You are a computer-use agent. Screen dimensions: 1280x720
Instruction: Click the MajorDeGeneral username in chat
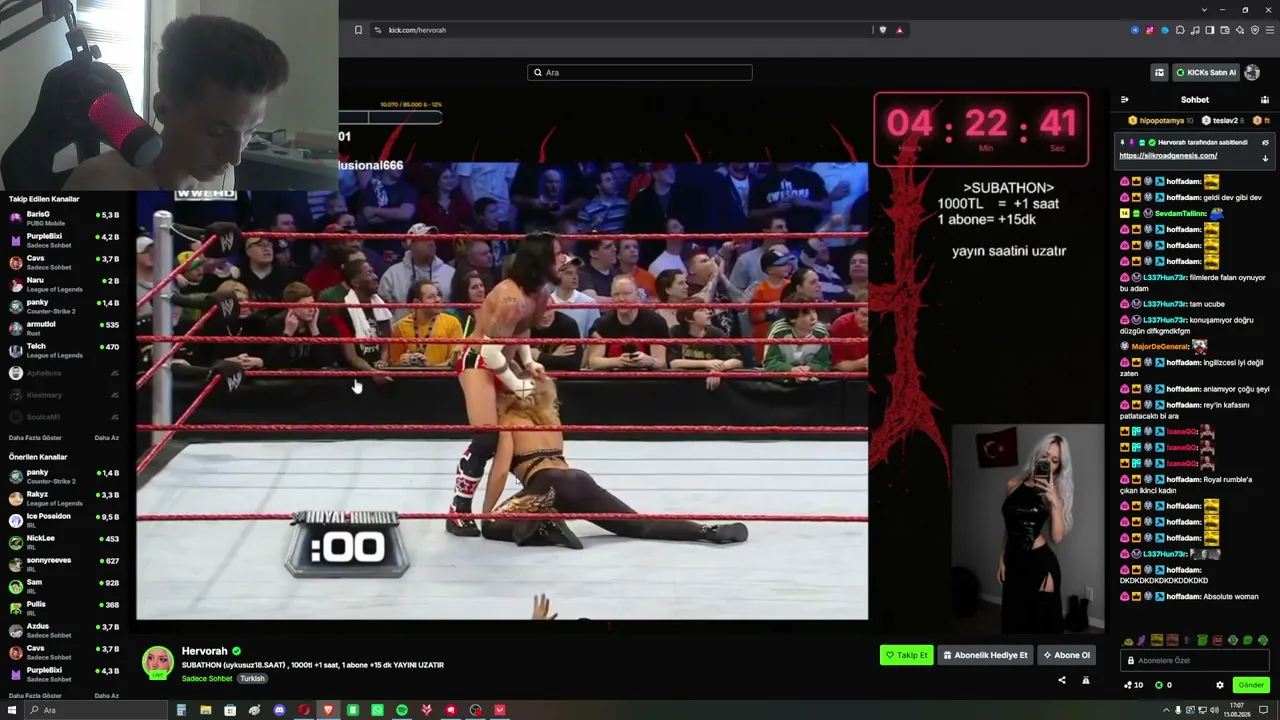(1160, 347)
